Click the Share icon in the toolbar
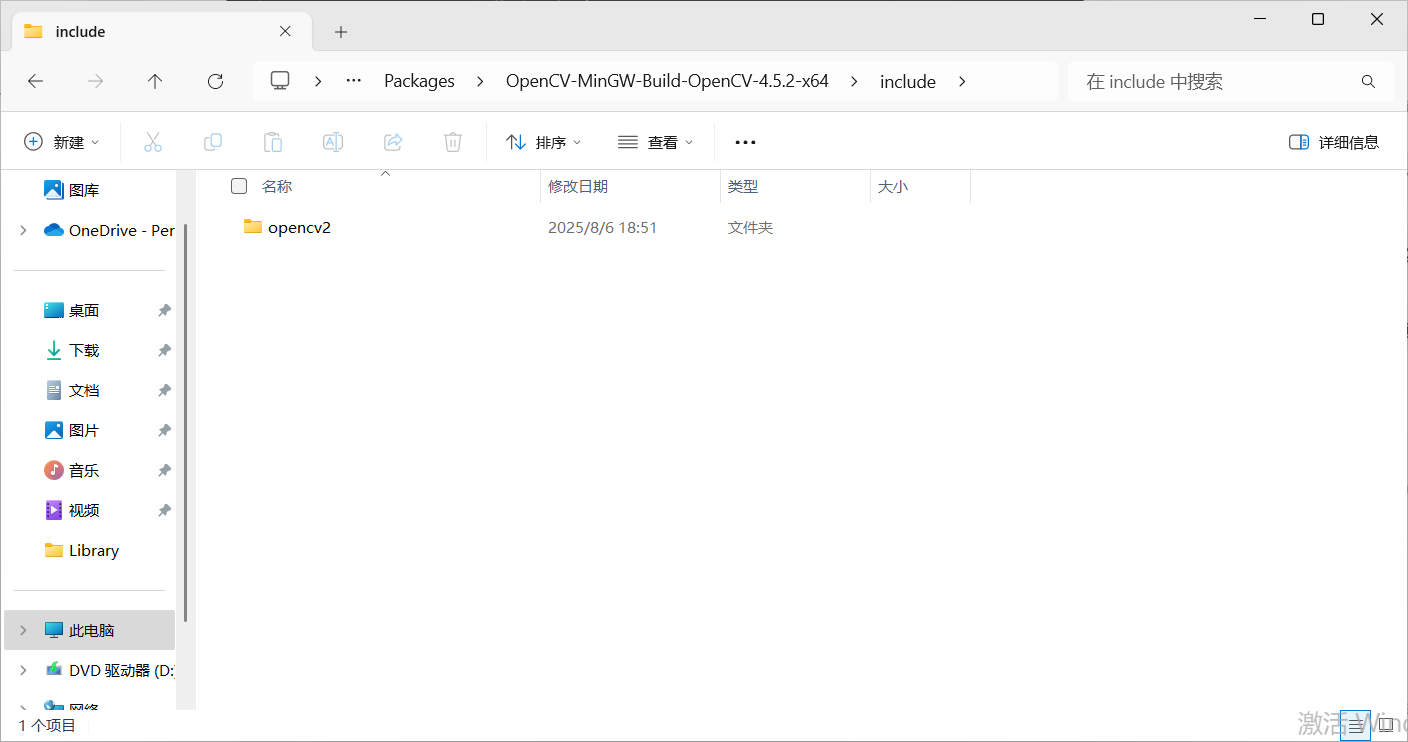 [x=392, y=141]
